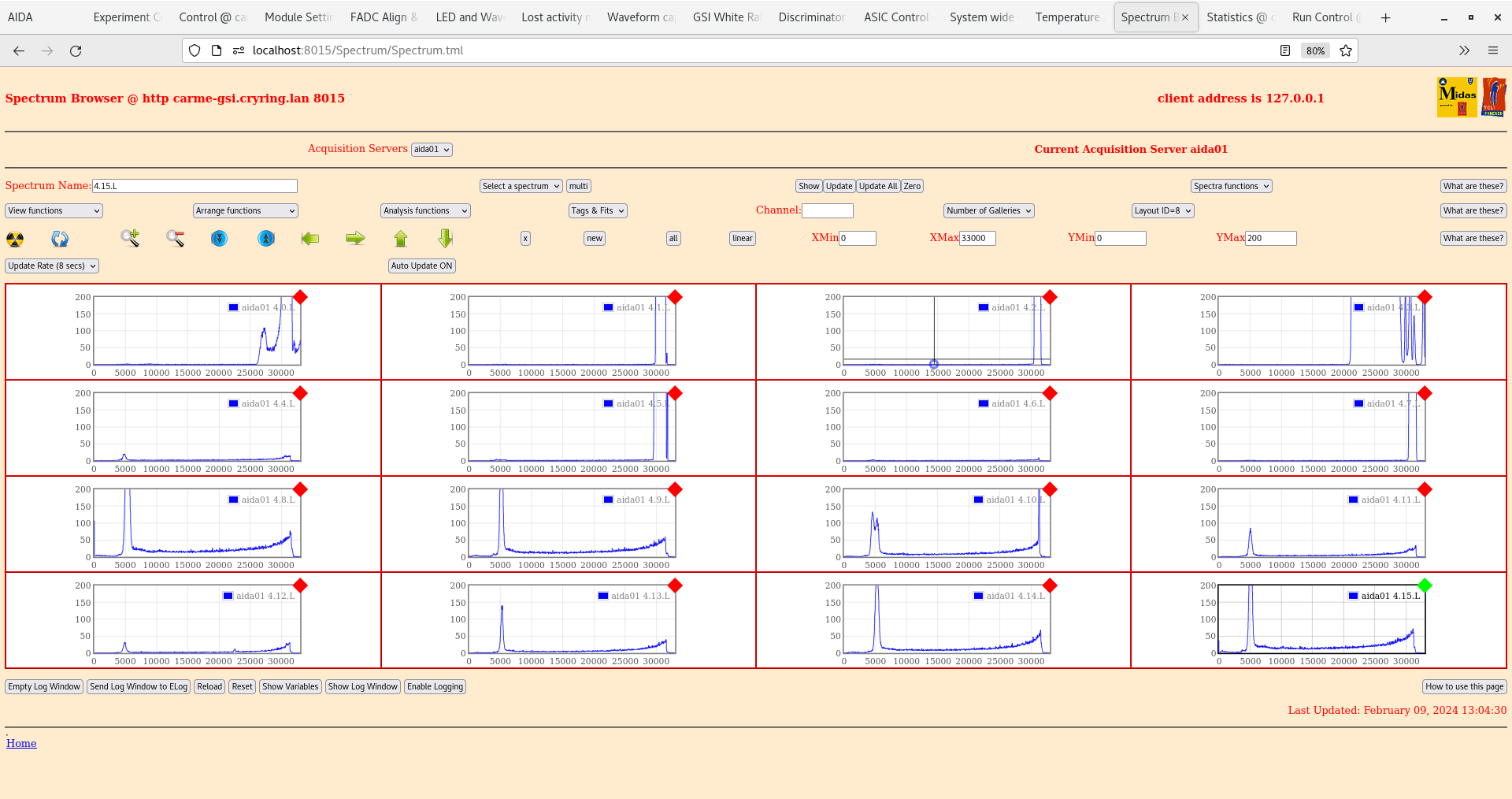Click the blue refresh arrows icon
This screenshot has height=799, width=1512.
pyautogui.click(x=60, y=239)
